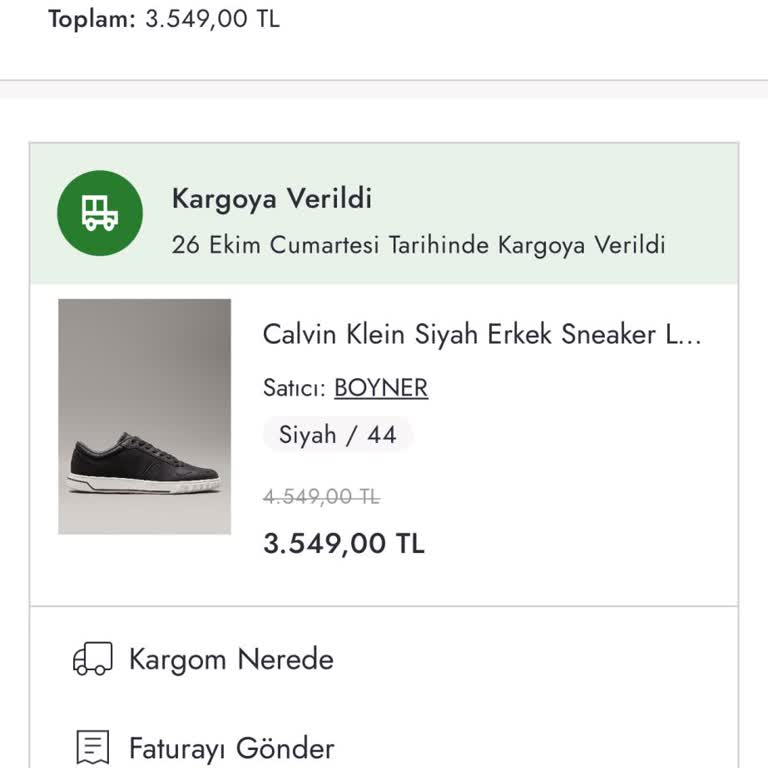Click the Calvin Klein sneaker product thumbnail
768x768 pixels.
tap(145, 416)
